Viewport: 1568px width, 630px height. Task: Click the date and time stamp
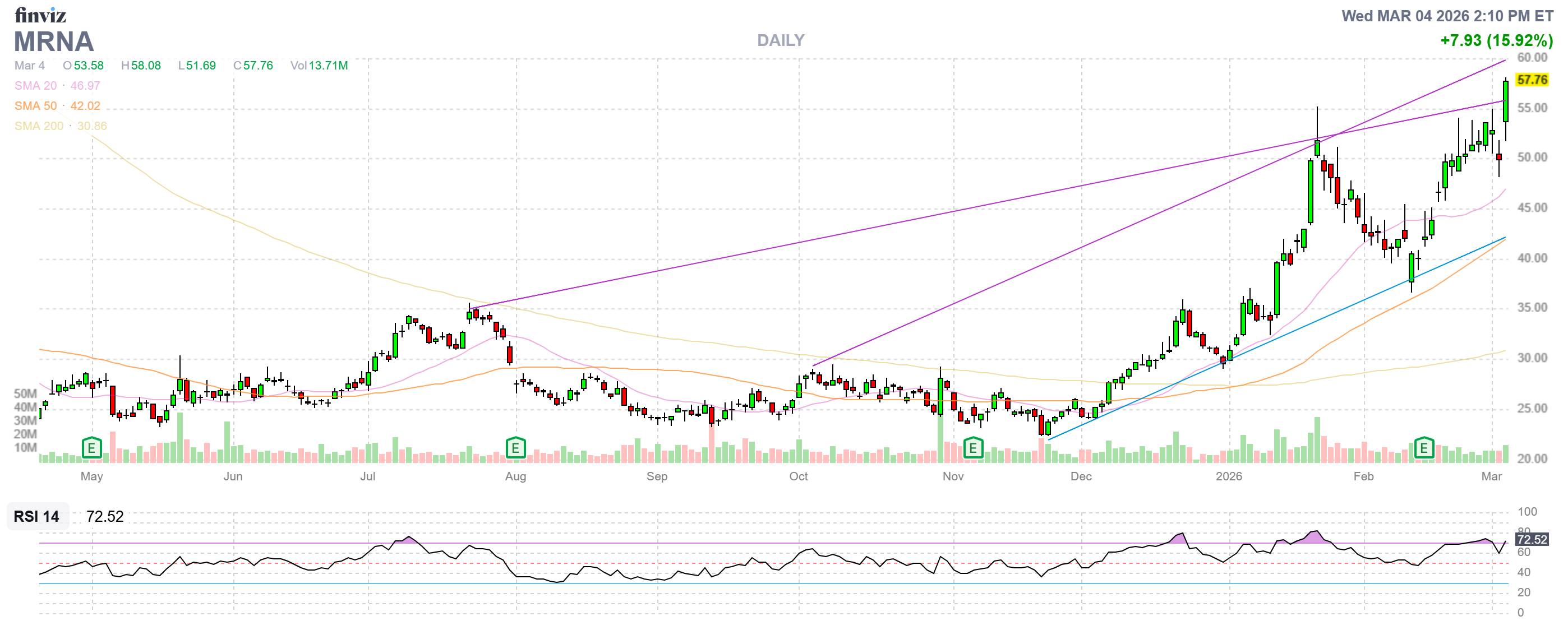1447,16
